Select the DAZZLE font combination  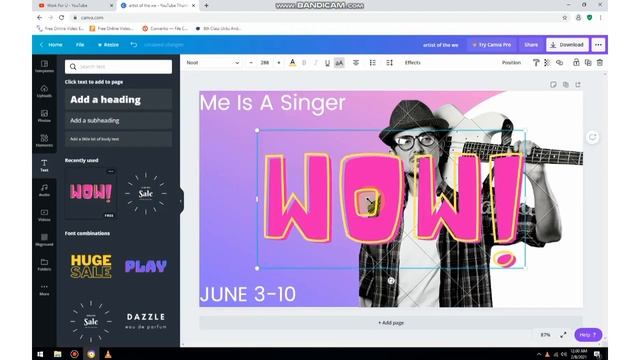tap(146, 321)
